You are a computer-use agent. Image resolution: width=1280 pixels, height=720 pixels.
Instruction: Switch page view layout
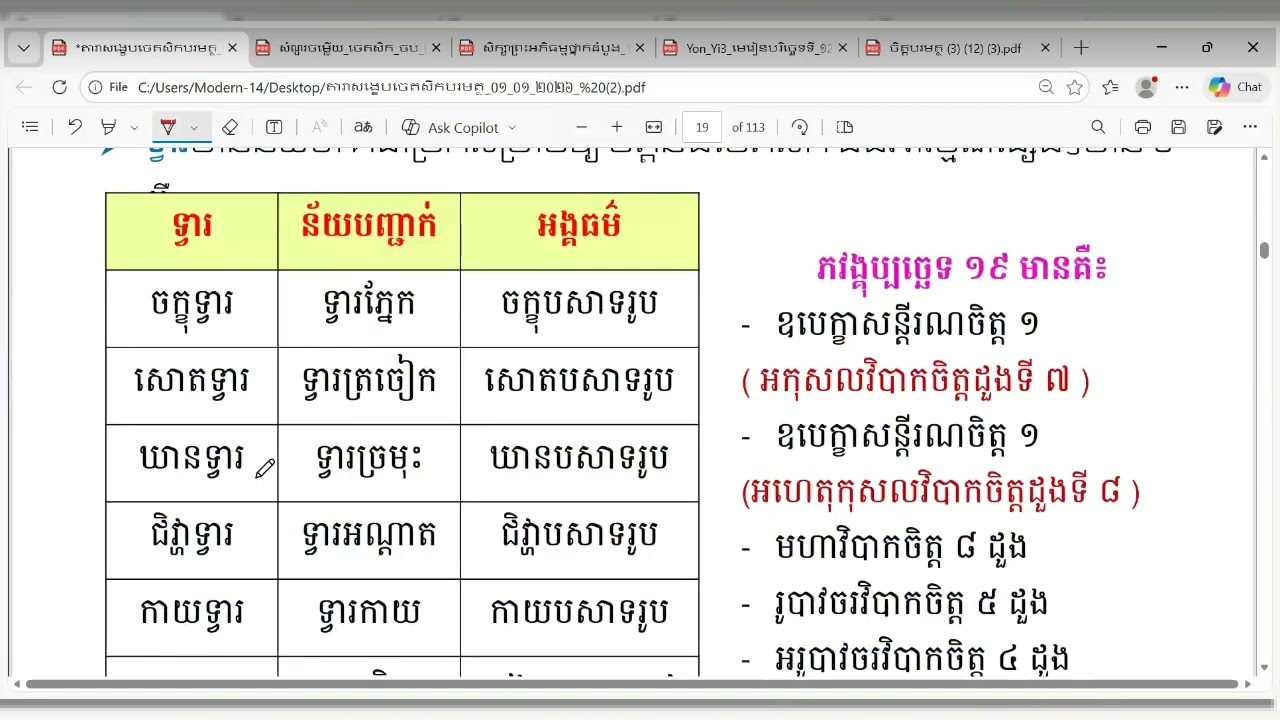(844, 127)
